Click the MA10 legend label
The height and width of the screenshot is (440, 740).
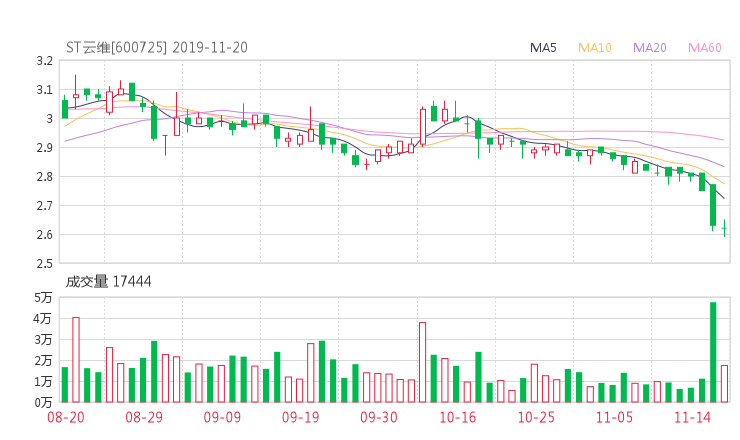pos(595,48)
